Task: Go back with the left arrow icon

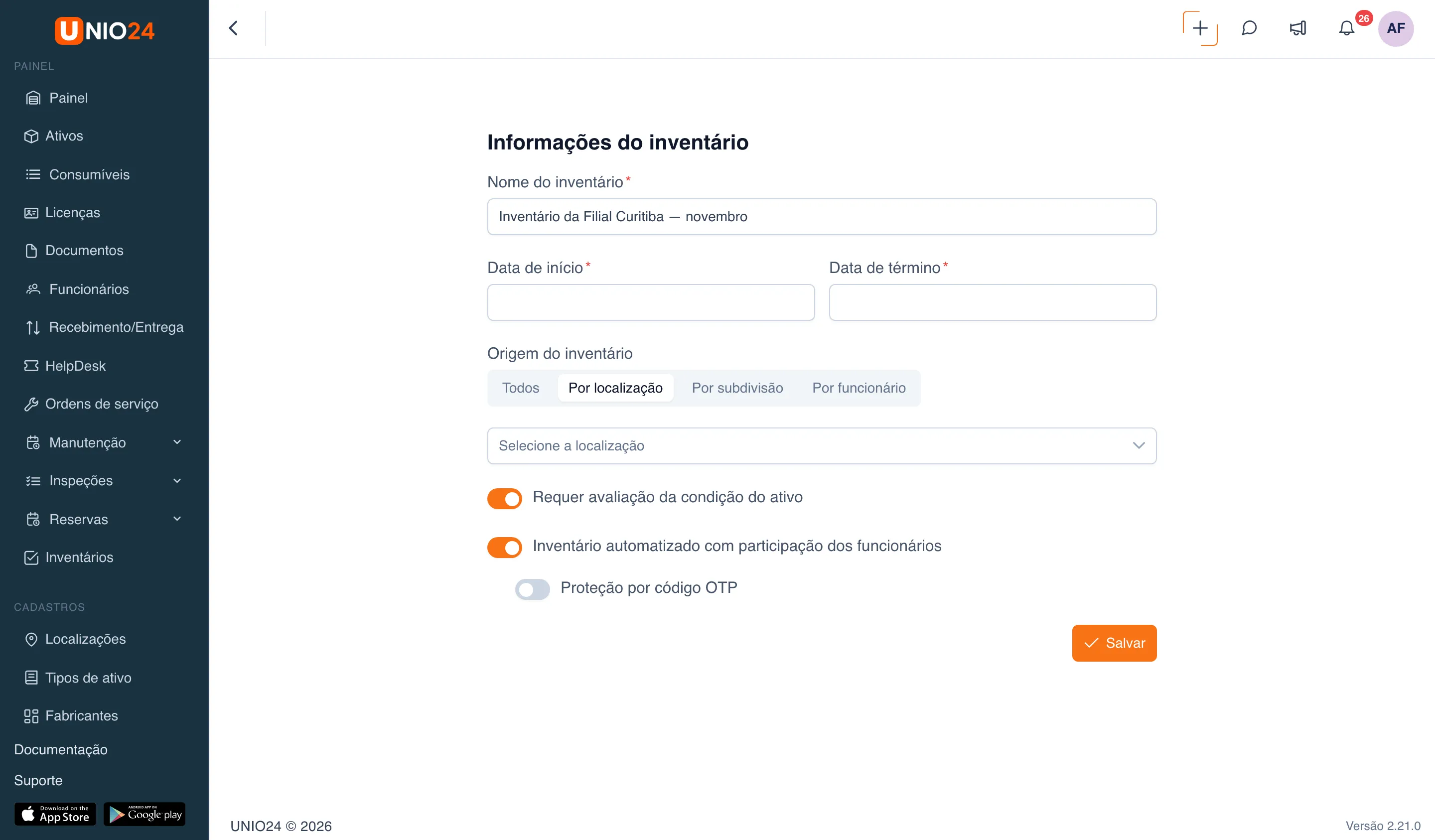Action: tap(234, 28)
